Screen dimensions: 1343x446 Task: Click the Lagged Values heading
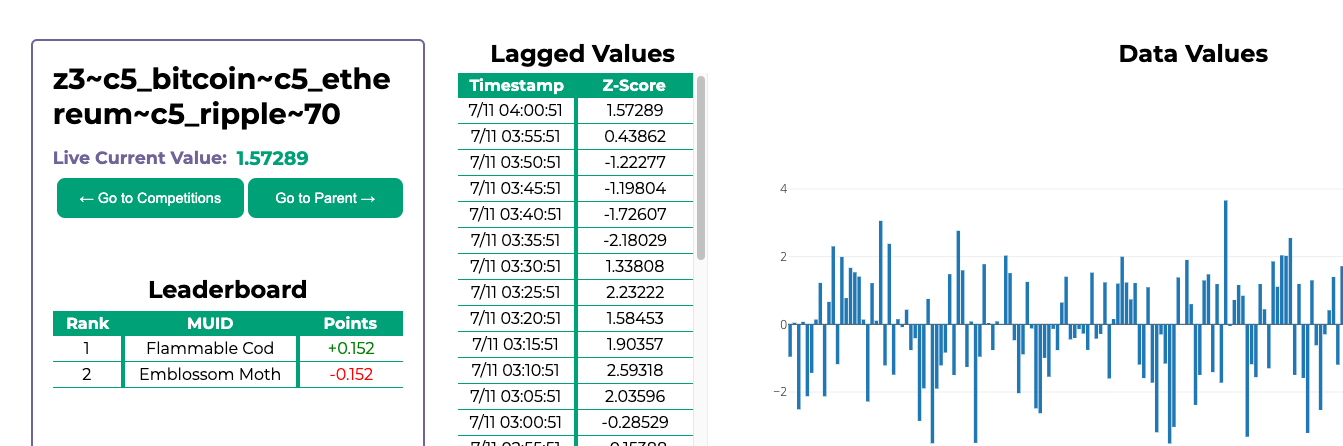click(x=582, y=54)
